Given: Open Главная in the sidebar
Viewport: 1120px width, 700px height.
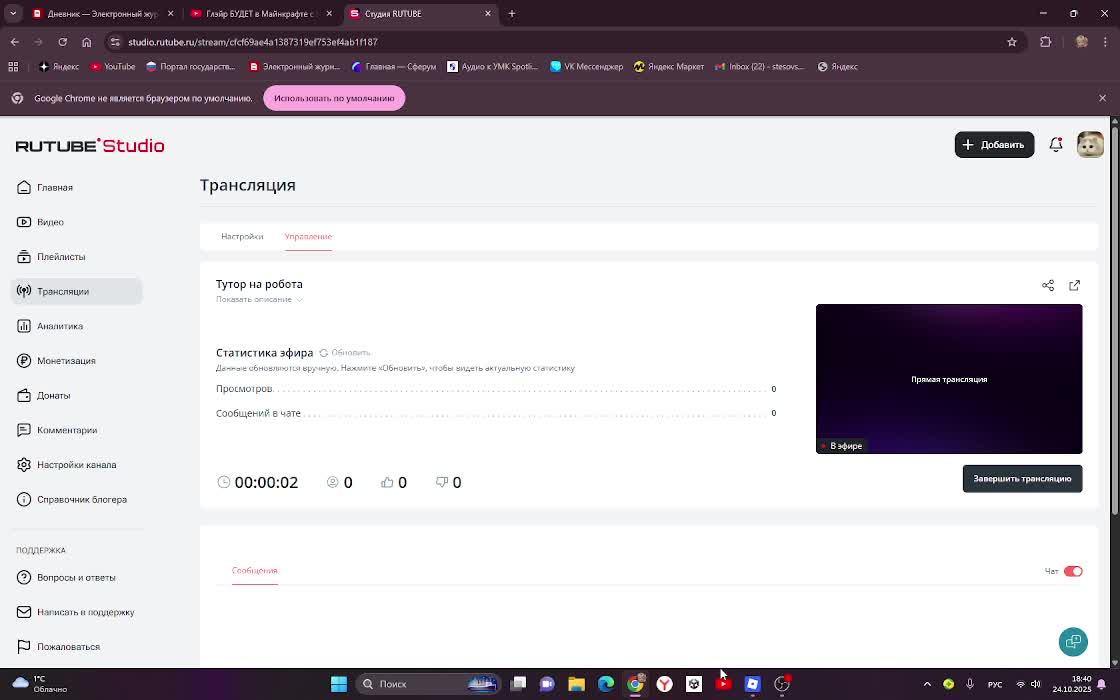Looking at the screenshot, I should pos(45,187).
